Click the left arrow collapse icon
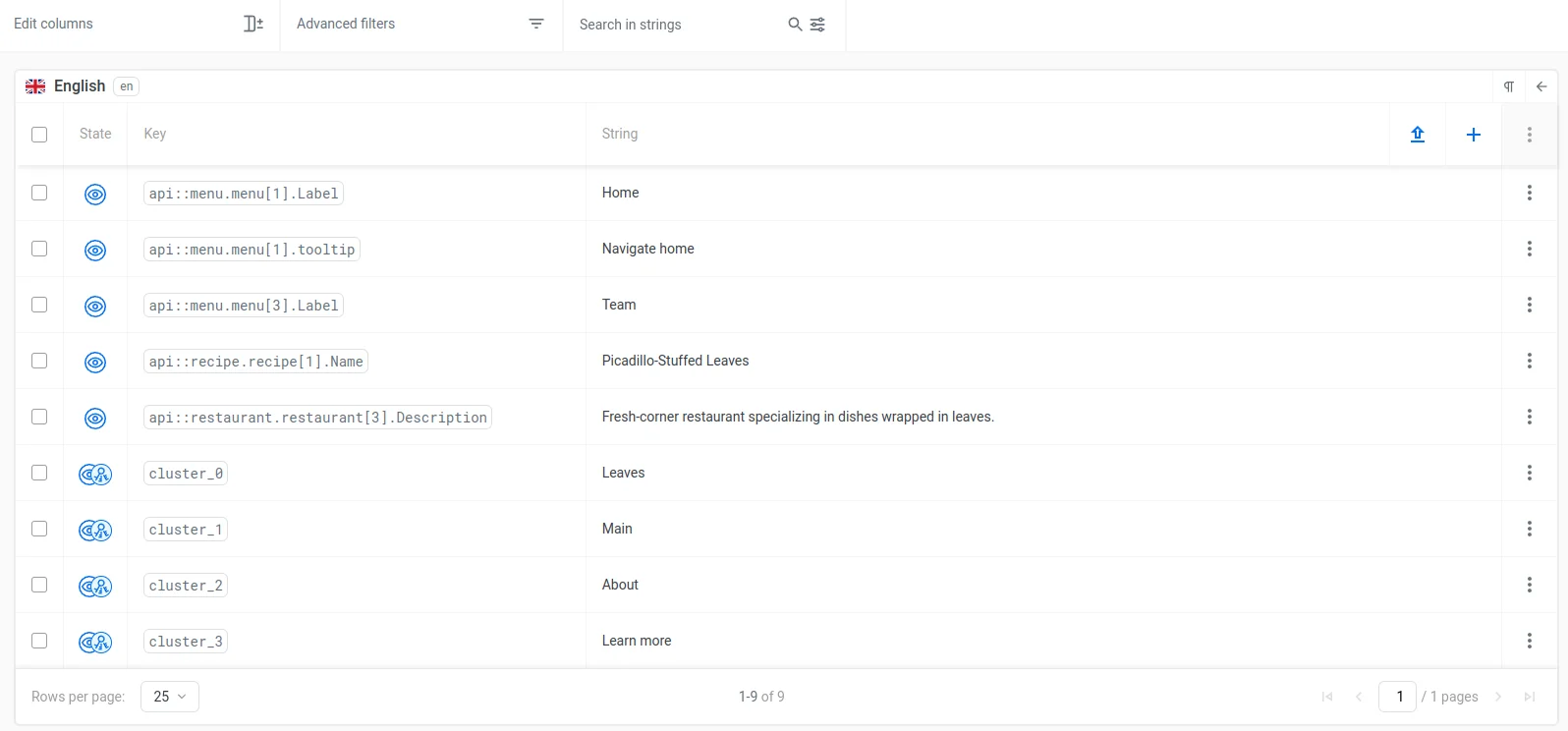 (1540, 86)
